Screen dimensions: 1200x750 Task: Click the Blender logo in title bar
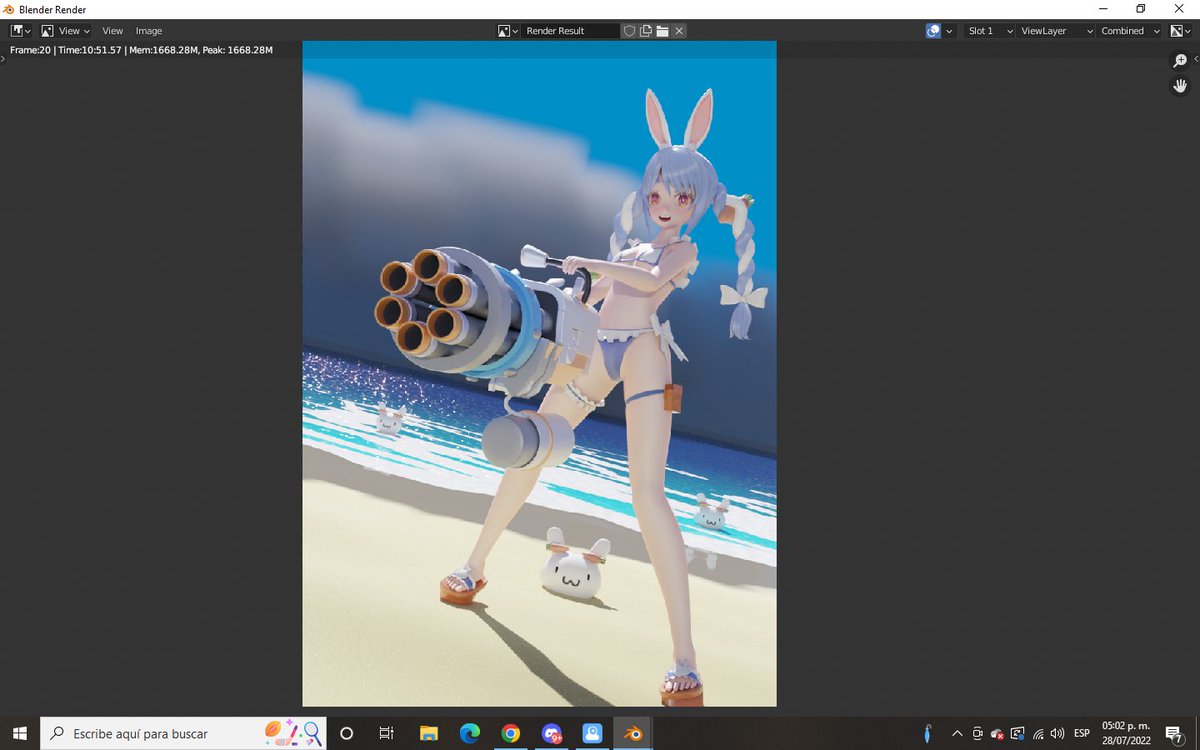click(9, 10)
